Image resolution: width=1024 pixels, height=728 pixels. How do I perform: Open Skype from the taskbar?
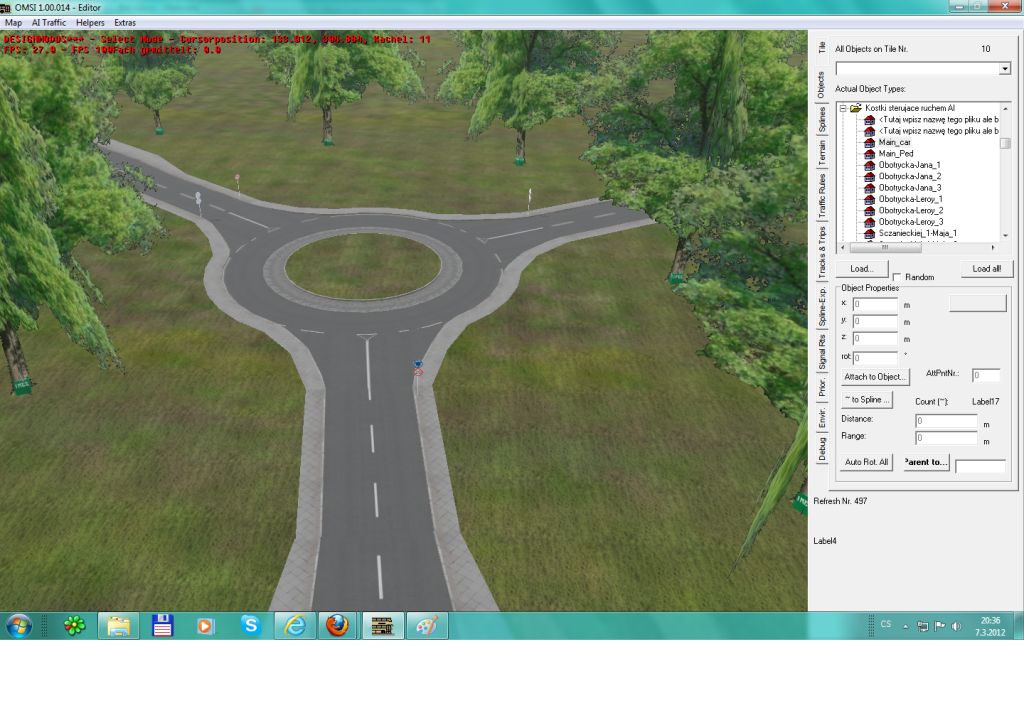coord(250,626)
